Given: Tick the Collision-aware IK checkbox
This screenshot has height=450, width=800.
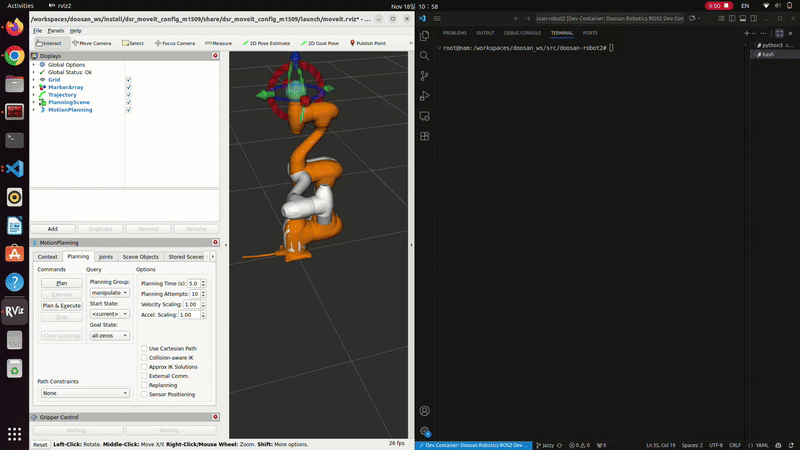Looking at the screenshot, I should coord(145,357).
